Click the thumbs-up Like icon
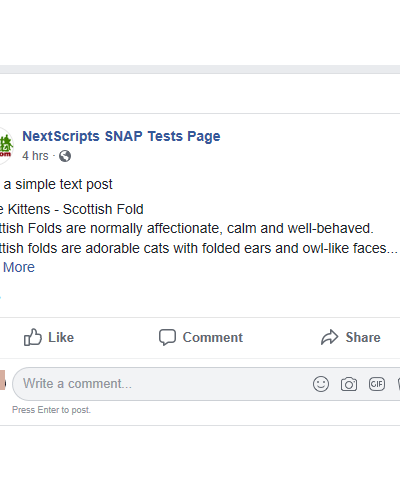 click(33, 337)
